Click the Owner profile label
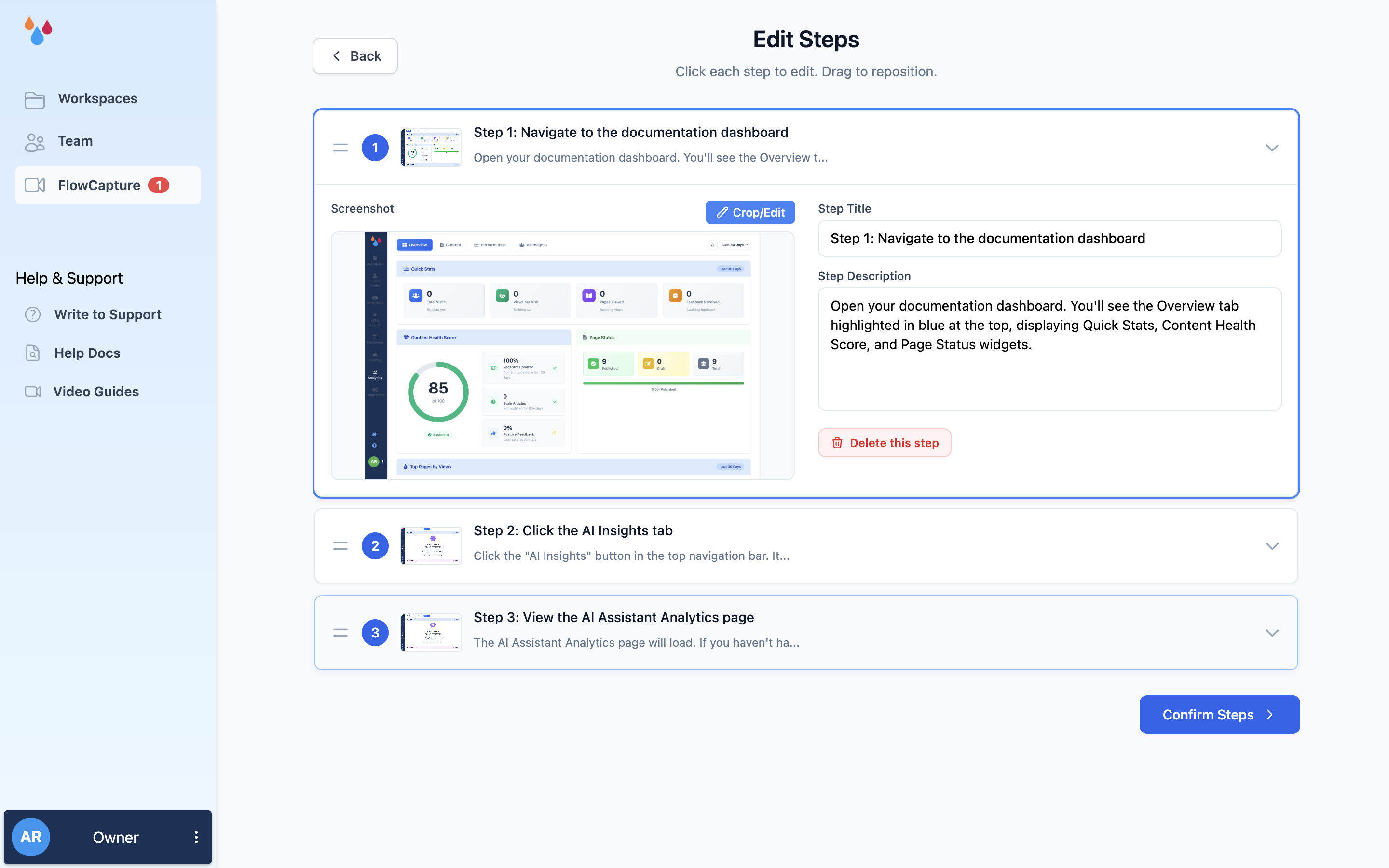Image resolution: width=1389 pixels, height=868 pixels. point(116,837)
